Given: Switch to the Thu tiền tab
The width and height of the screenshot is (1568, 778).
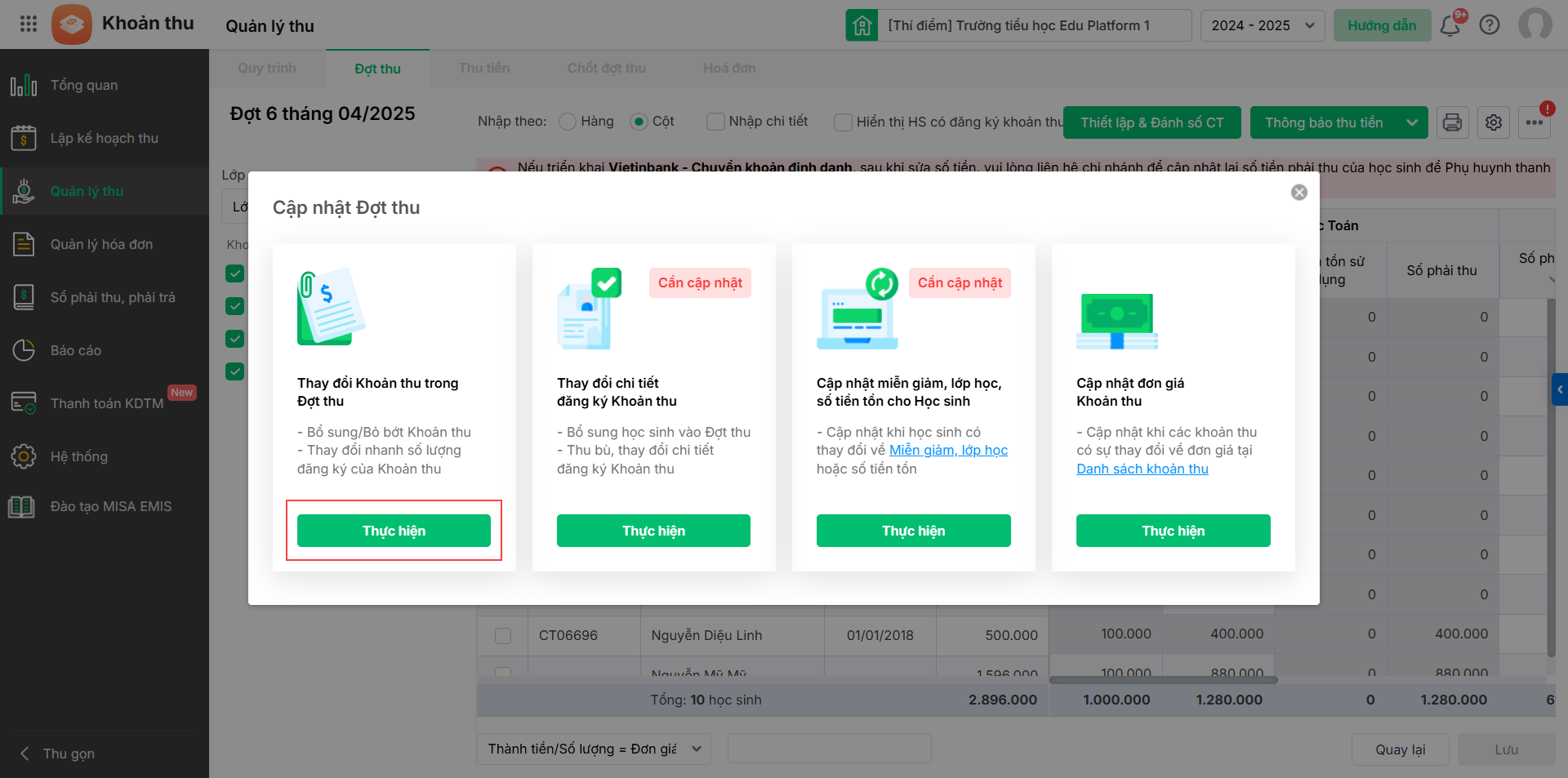Looking at the screenshot, I should pos(484,69).
